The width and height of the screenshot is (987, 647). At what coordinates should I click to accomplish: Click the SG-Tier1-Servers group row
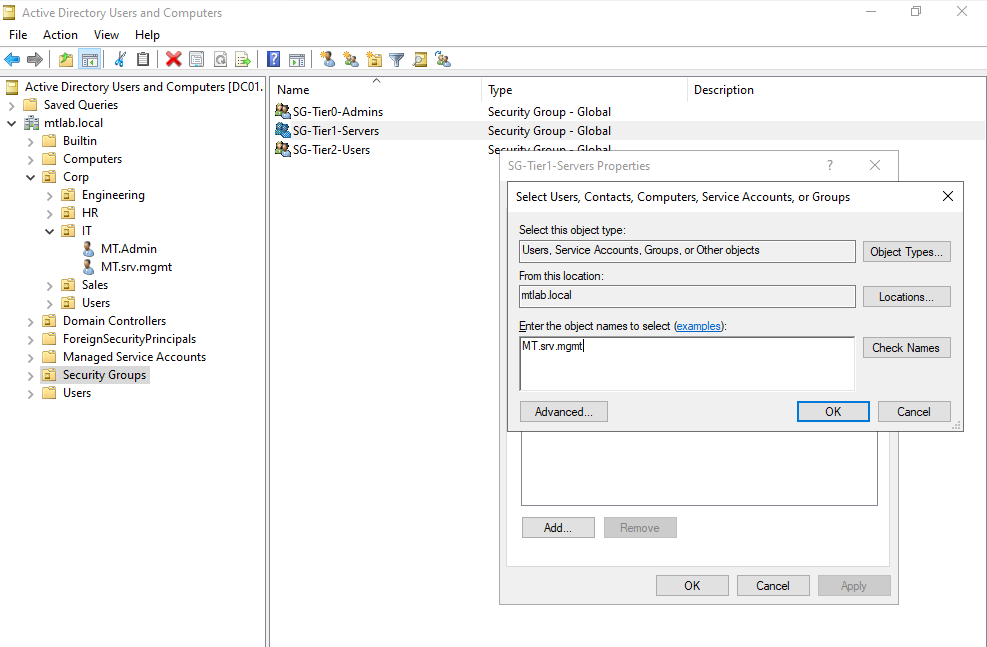coord(336,130)
